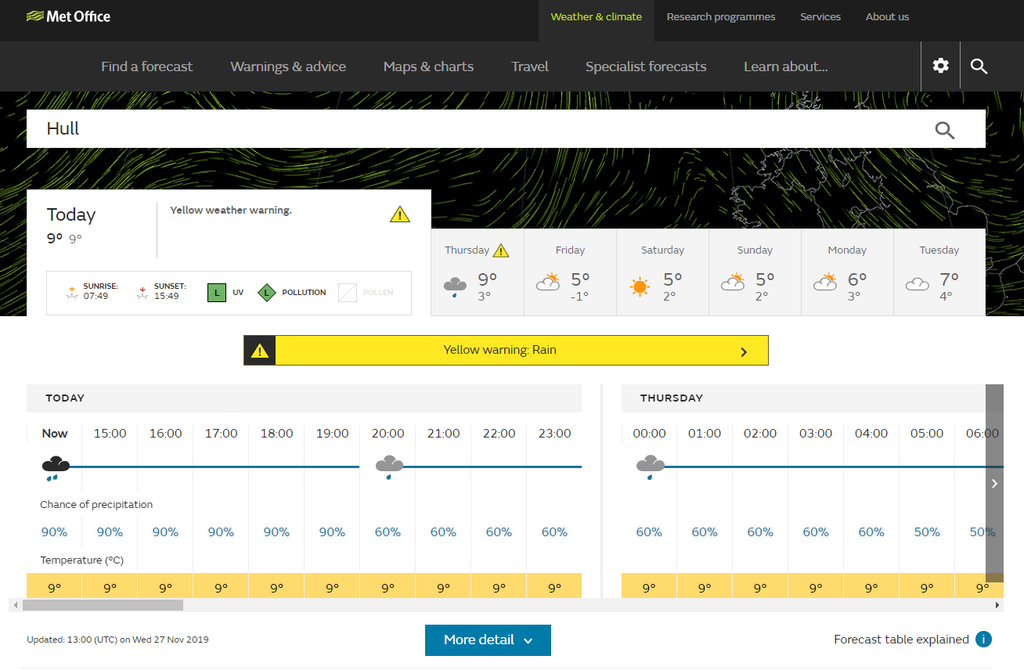1024x670 pixels.
Task: Click the Pollen indicator icon
Action: 347,293
